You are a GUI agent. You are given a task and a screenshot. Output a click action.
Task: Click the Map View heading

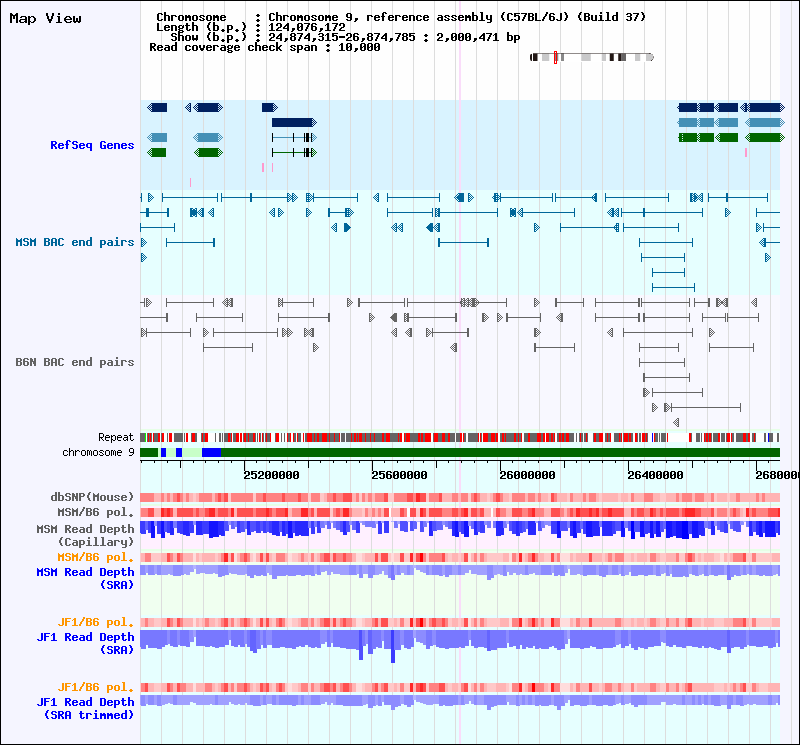click(45, 18)
